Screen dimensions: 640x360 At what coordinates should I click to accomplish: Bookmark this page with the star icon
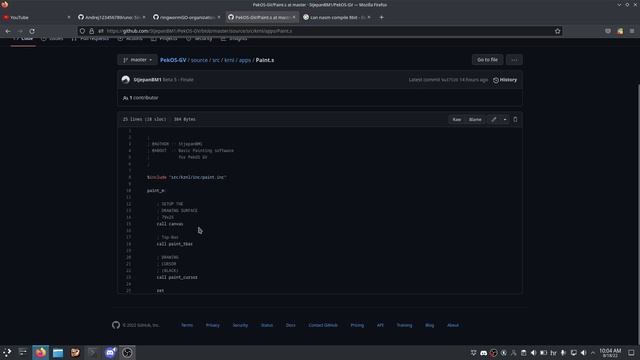coord(558,31)
